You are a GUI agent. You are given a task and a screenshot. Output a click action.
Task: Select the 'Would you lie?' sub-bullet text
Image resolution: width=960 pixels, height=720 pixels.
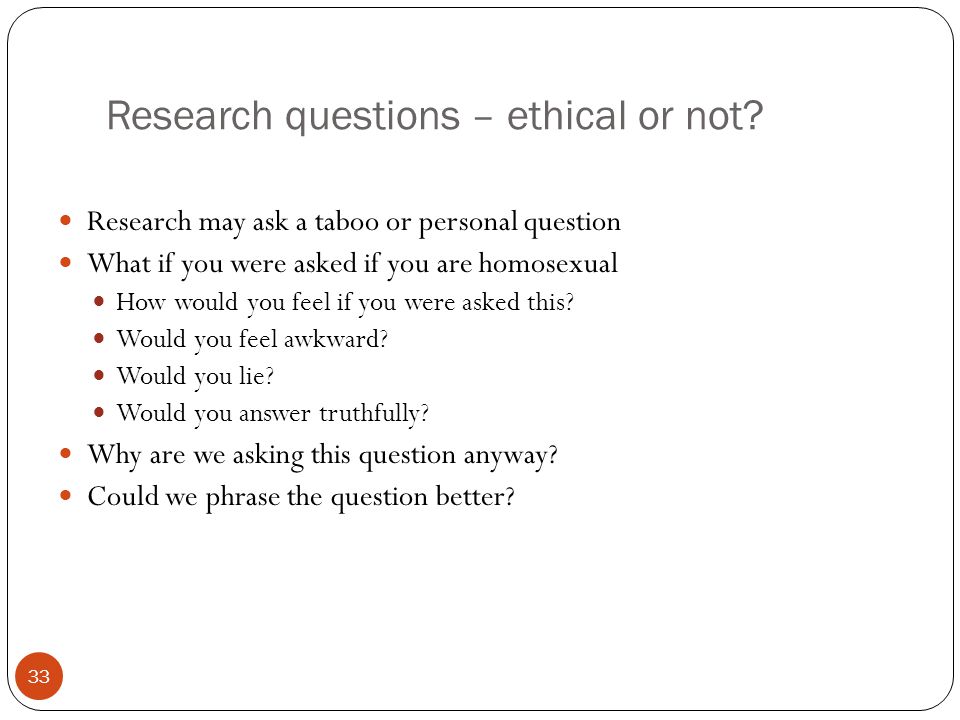(195, 377)
